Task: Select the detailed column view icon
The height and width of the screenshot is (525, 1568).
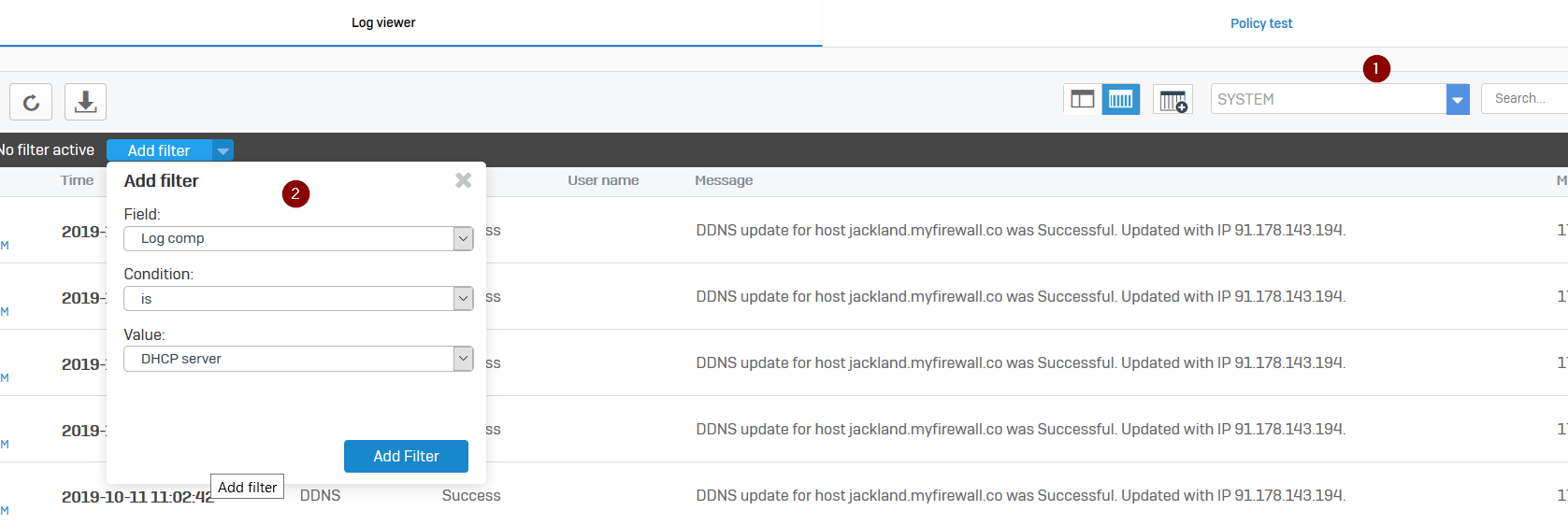Action: (1120, 99)
